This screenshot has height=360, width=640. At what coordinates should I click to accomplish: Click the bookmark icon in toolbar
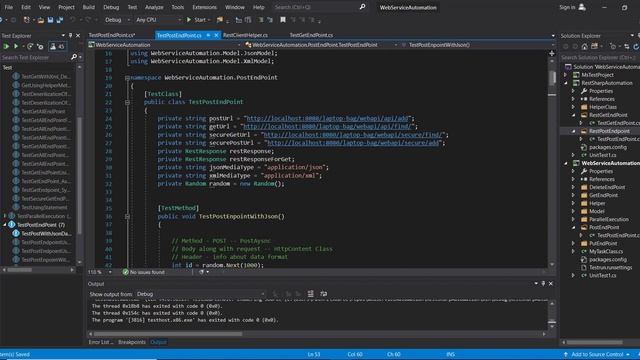pyautogui.click(x=283, y=20)
